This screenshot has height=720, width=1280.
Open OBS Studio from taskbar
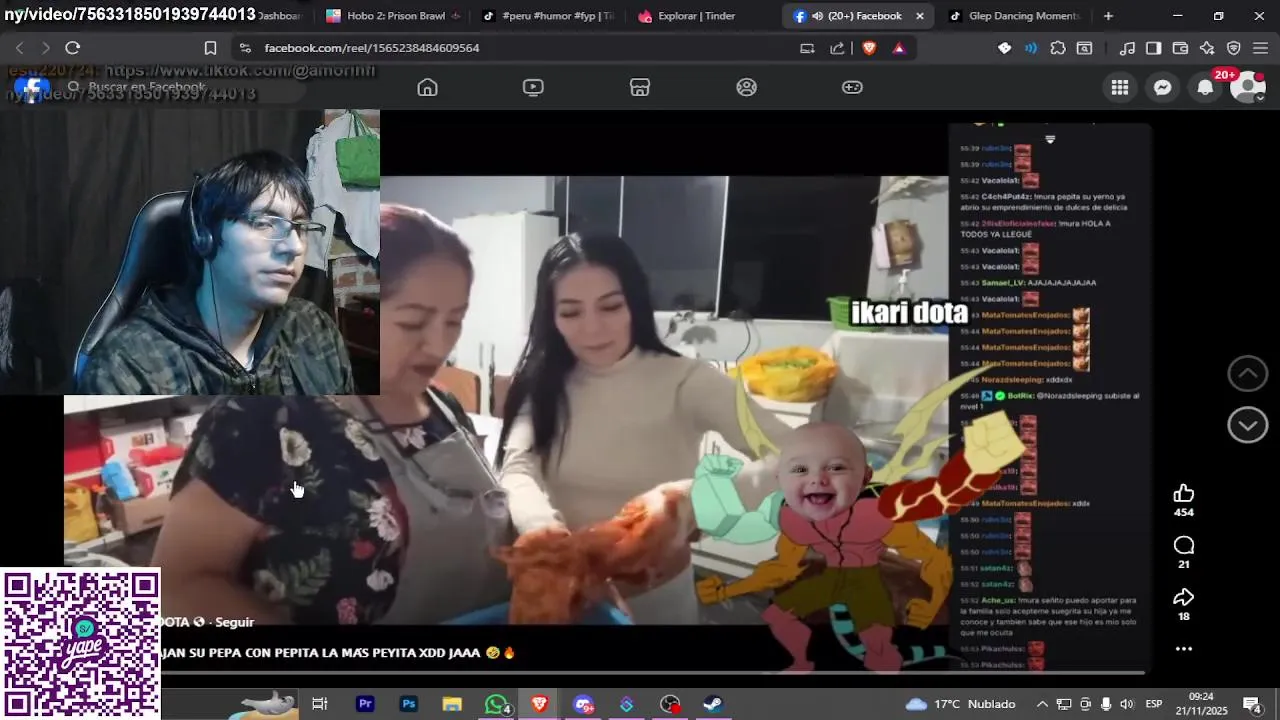(670, 704)
